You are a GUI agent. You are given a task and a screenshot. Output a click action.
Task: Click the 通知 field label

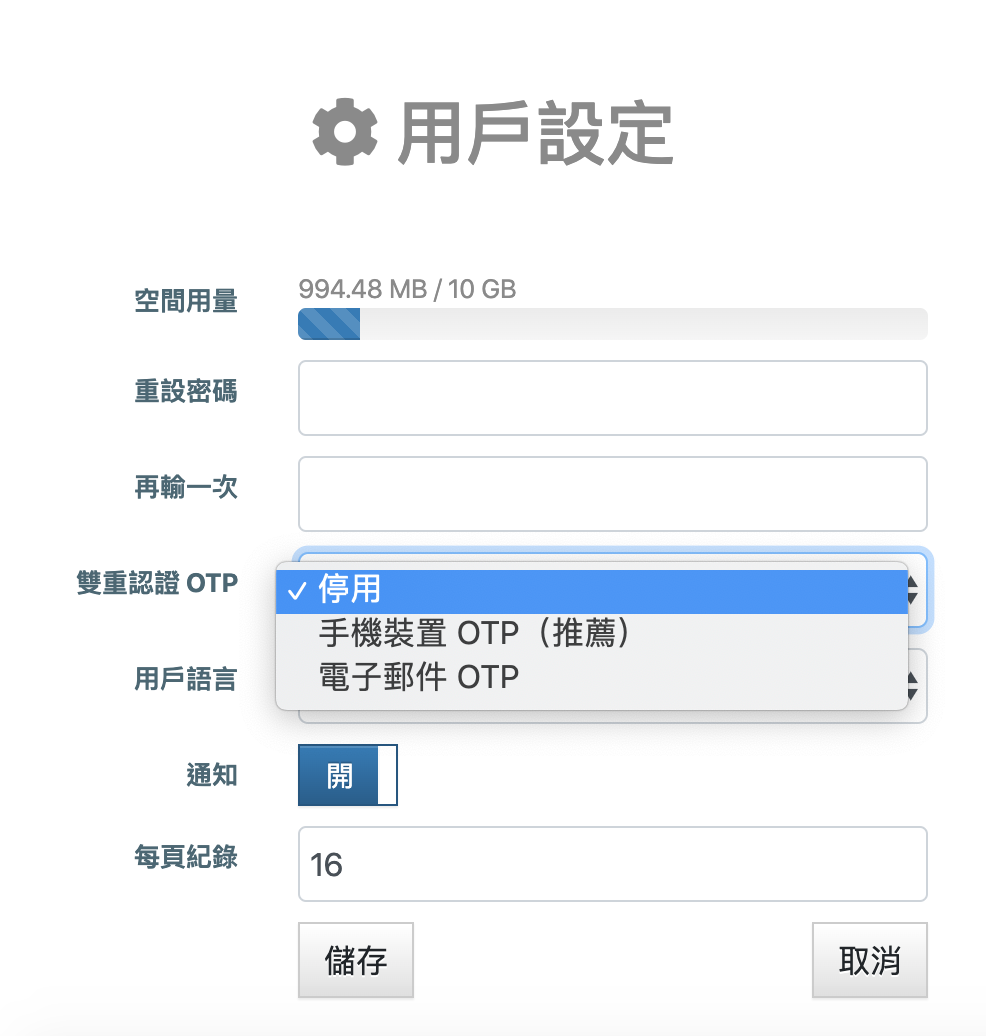(x=212, y=775)
